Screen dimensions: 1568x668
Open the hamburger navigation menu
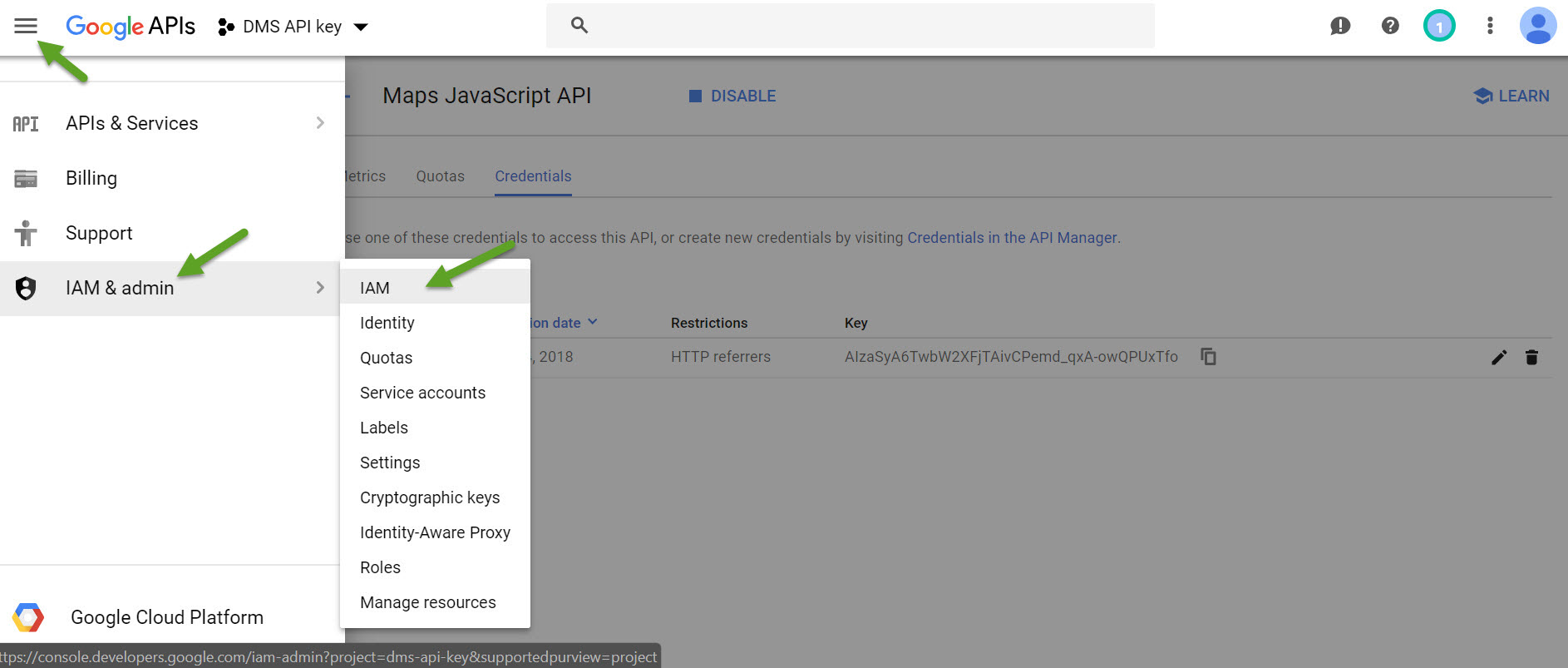26,26
